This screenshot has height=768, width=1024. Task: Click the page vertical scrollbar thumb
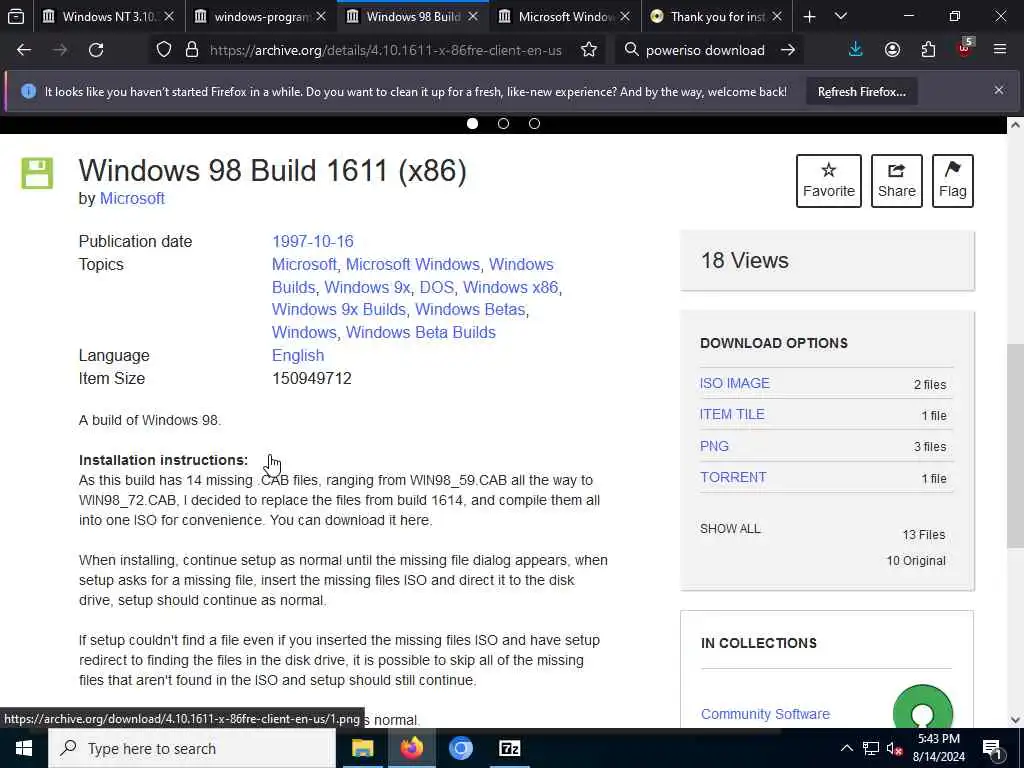pos(1015,445)
